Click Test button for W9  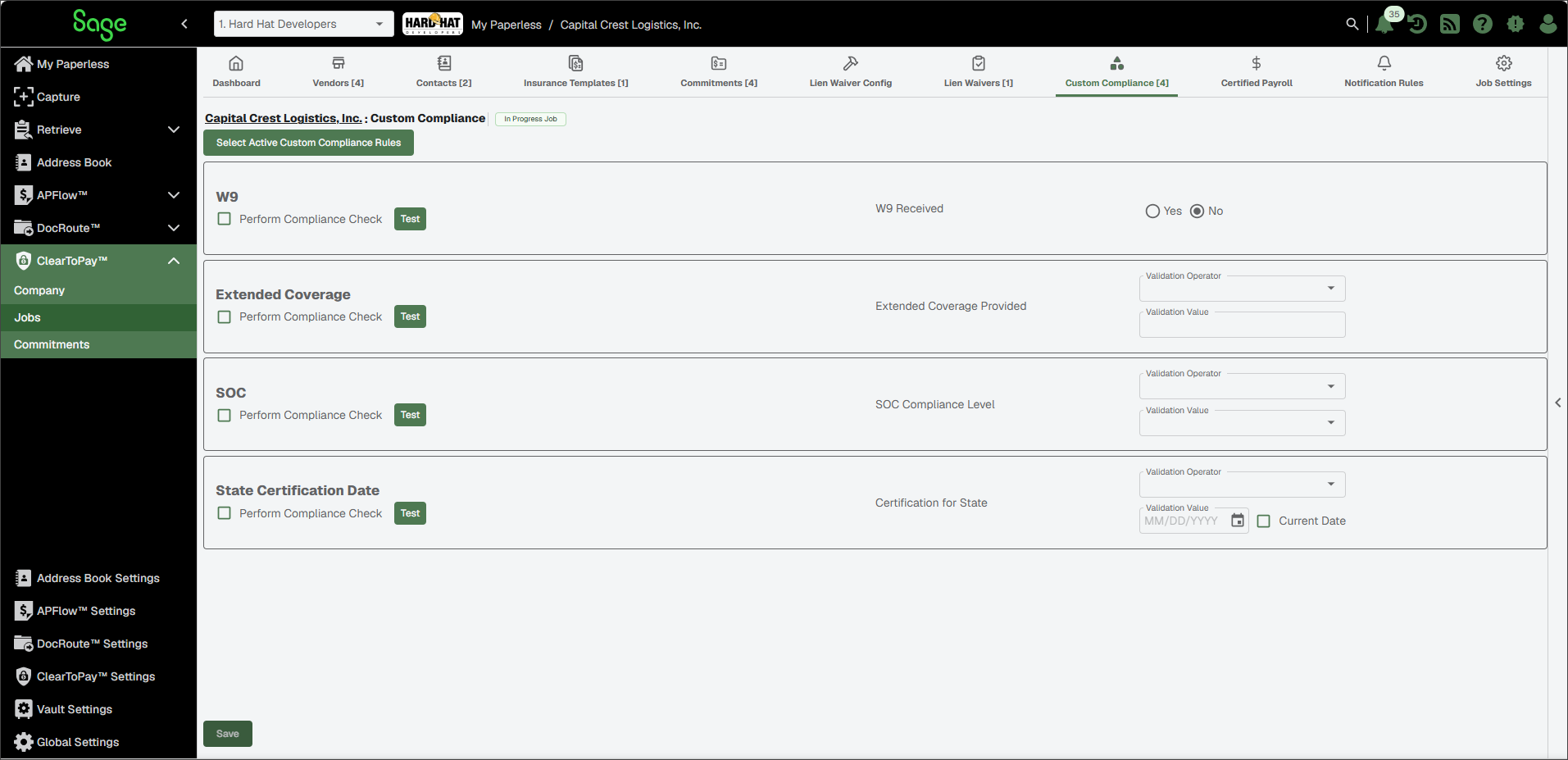point(410,219)
